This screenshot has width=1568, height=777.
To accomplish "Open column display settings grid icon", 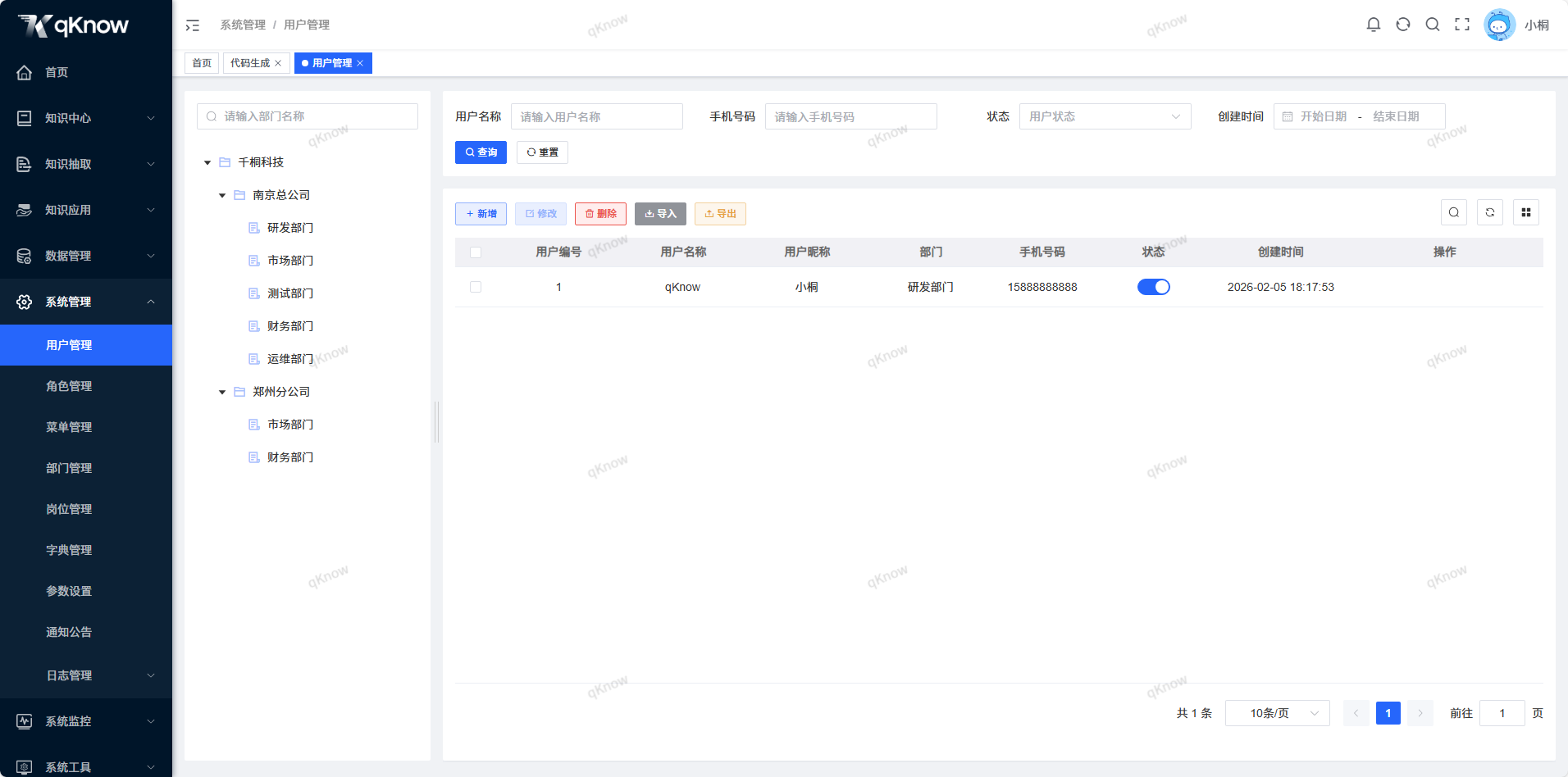I will 1526,212.
